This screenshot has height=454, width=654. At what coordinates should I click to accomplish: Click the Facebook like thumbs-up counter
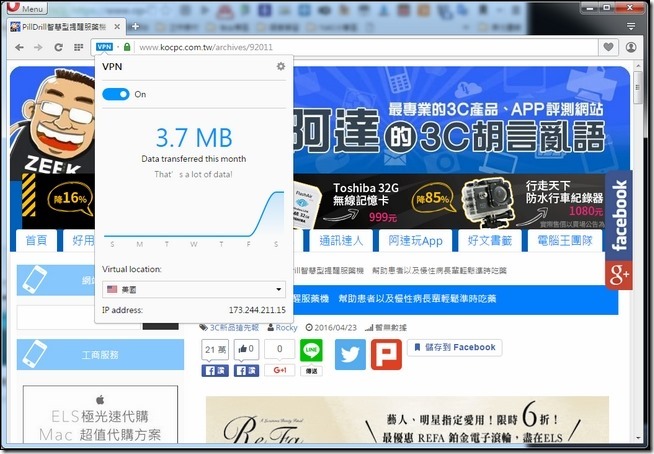(x=246, y=349)
